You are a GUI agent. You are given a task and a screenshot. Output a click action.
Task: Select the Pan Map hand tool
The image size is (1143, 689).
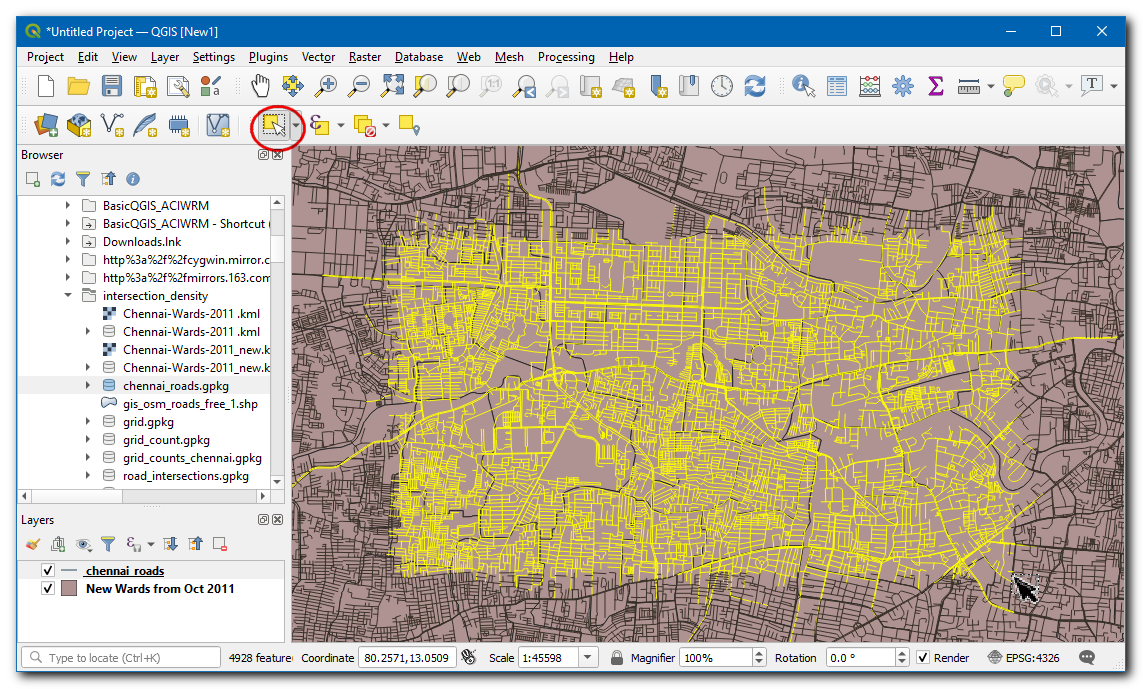coord(260,86)
